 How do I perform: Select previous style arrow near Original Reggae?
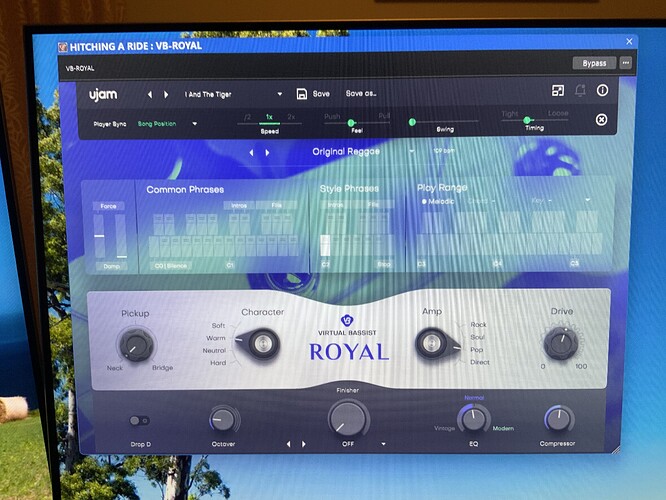pyautogui.click(x=251, y=153)
